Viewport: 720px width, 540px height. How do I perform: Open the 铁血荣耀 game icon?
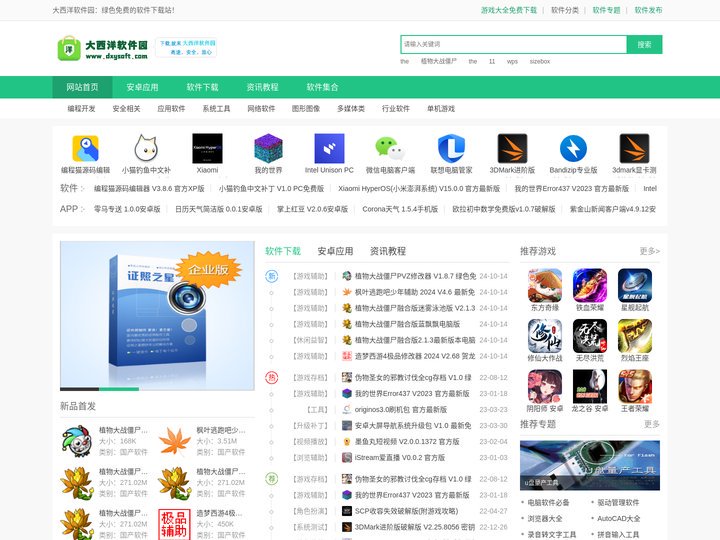[590, 285]
